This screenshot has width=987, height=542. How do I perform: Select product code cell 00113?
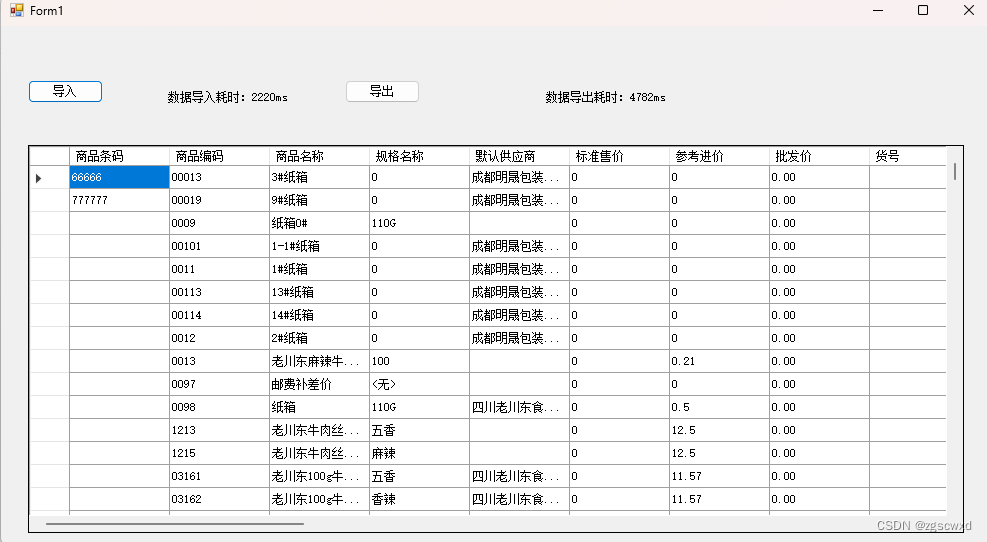point(219,292)
